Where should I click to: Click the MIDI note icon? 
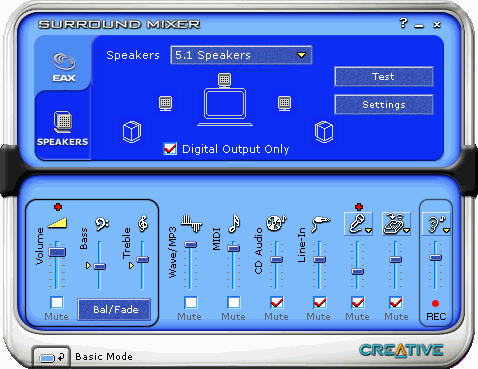click(x=234, y=223)
